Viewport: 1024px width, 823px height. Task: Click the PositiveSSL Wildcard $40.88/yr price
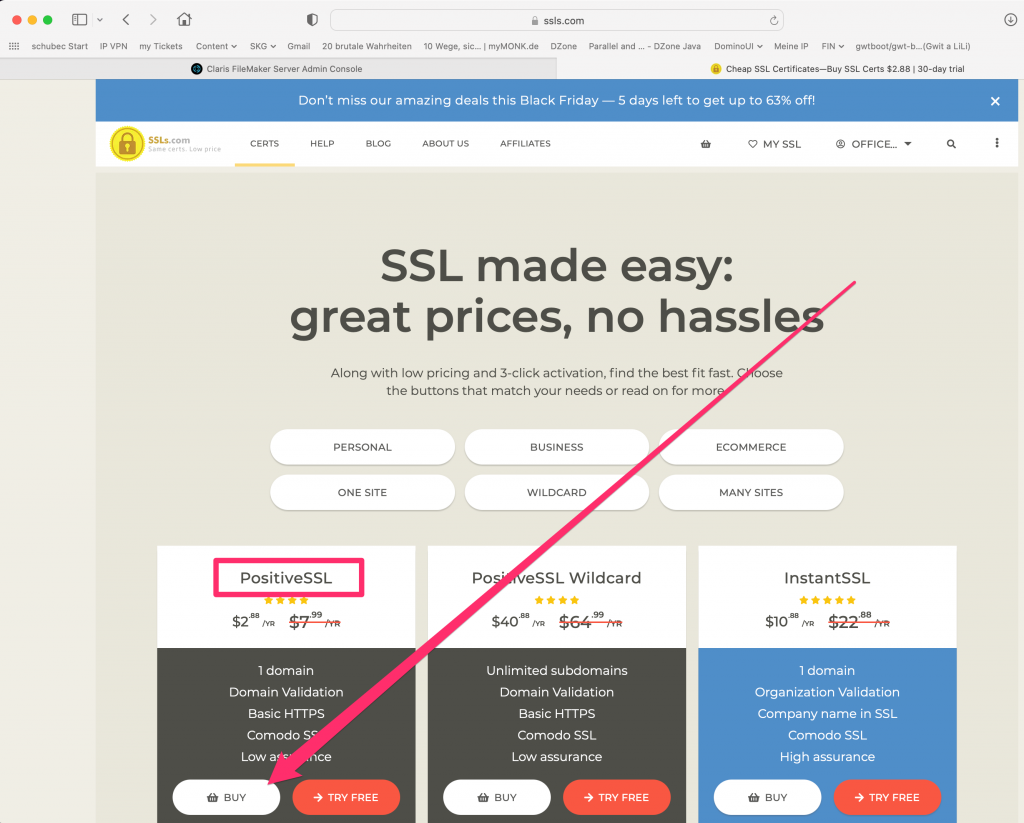tap(519, 621)
